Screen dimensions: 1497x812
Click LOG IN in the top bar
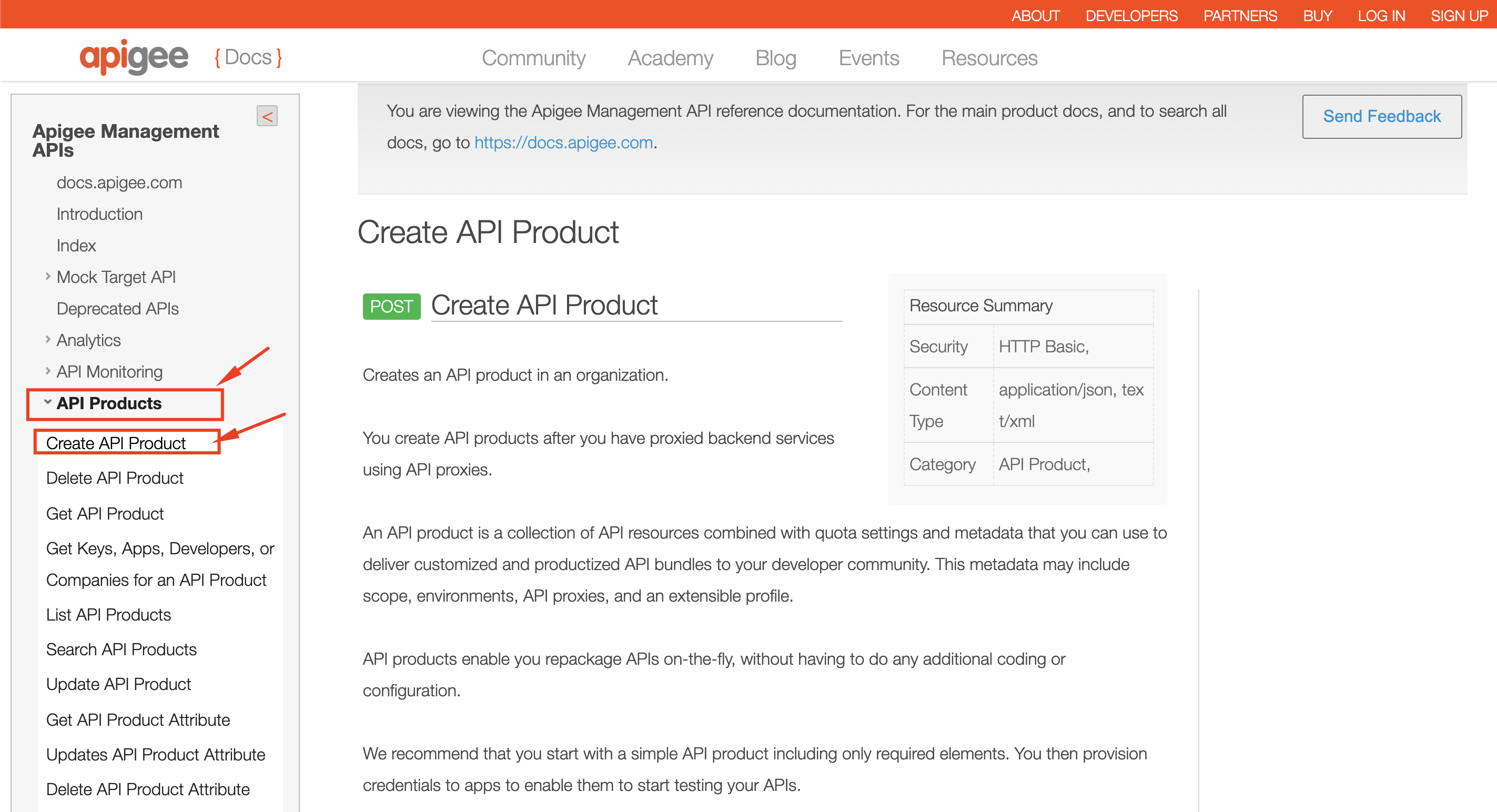[x=1381, y=16]
